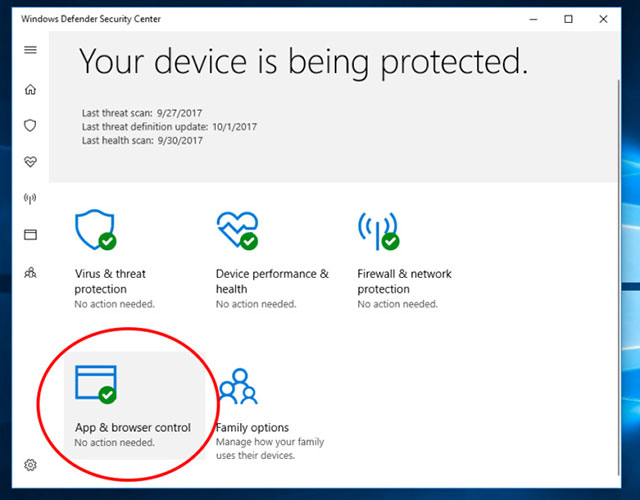Image resolution: width=640 pixels, height=500 pixels.
Task: Click 'Your device is being protected.' heading
Action: [304, 62]
